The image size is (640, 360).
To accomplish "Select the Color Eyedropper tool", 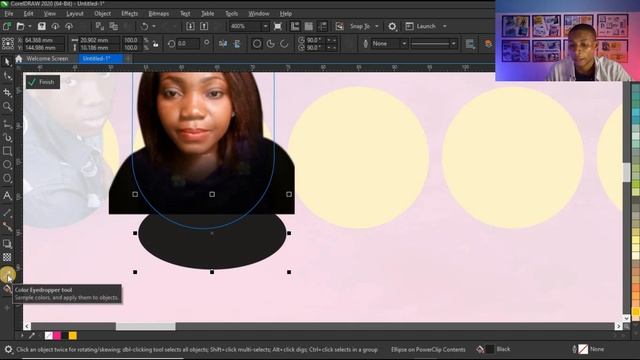I will coord(7,274).
